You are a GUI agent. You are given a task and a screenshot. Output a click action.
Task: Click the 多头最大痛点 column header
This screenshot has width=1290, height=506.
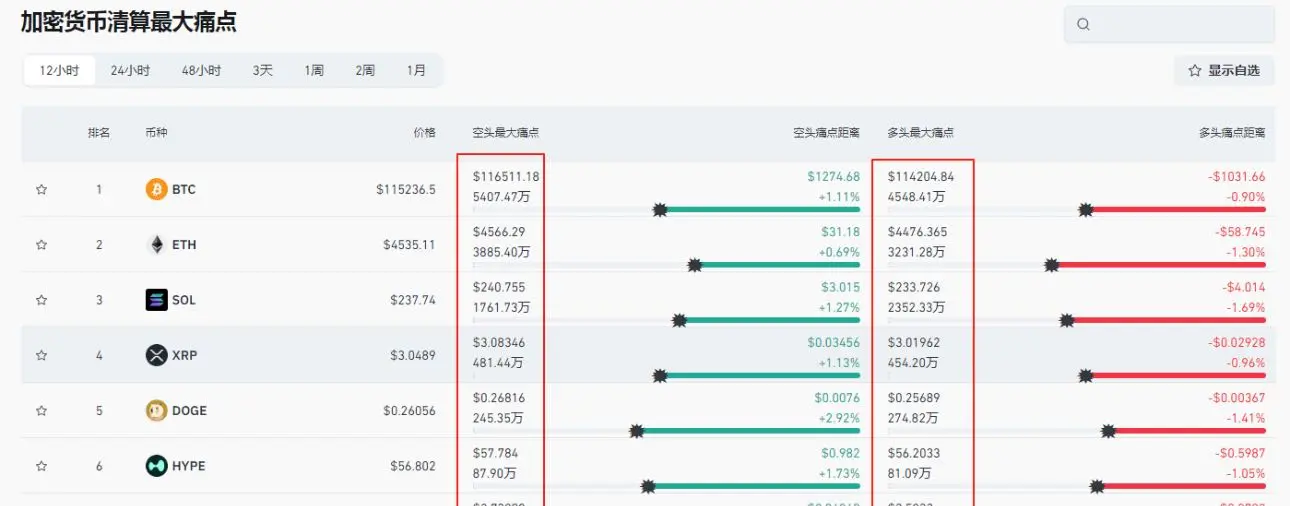pos(920,132)
